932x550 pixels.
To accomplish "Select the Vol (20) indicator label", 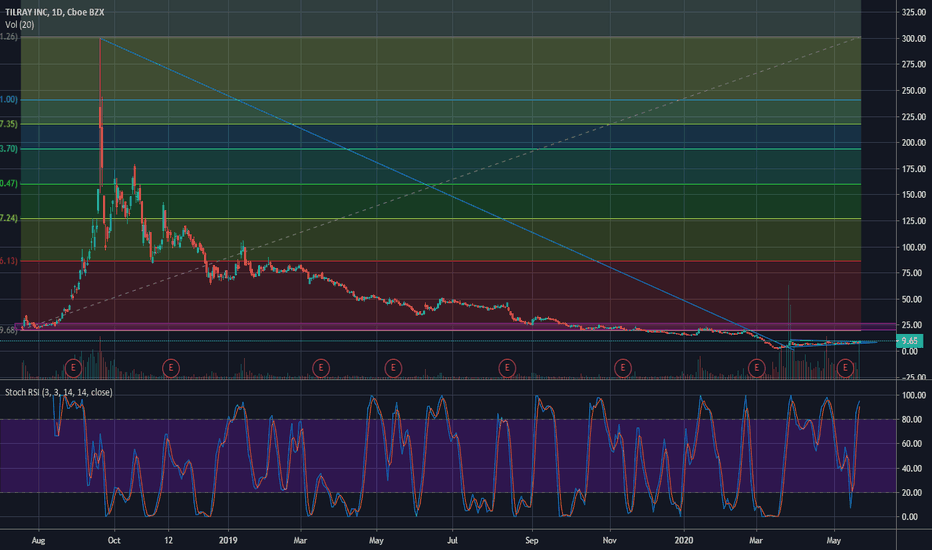I will coord(20,25).
